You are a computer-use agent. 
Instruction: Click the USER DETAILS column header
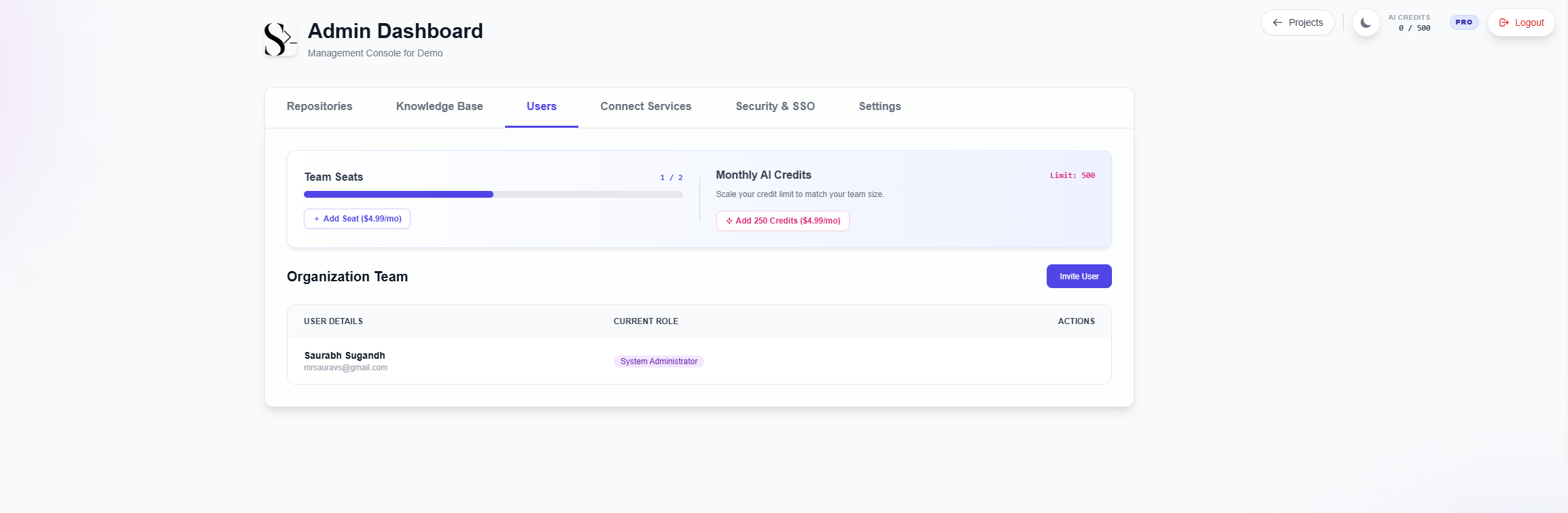[x=333, y=321]
